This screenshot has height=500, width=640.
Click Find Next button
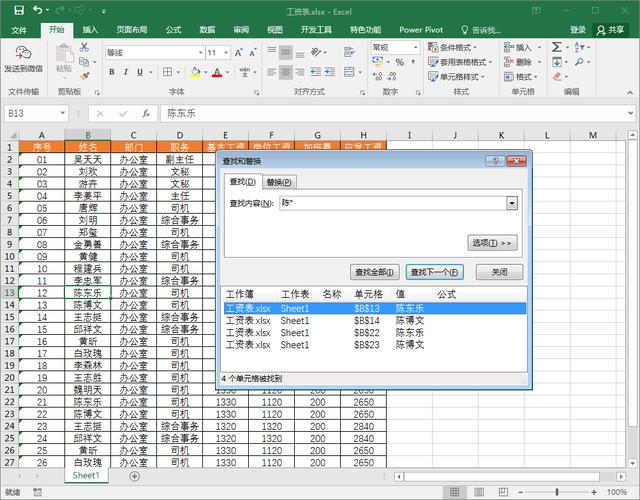point(435,272)
